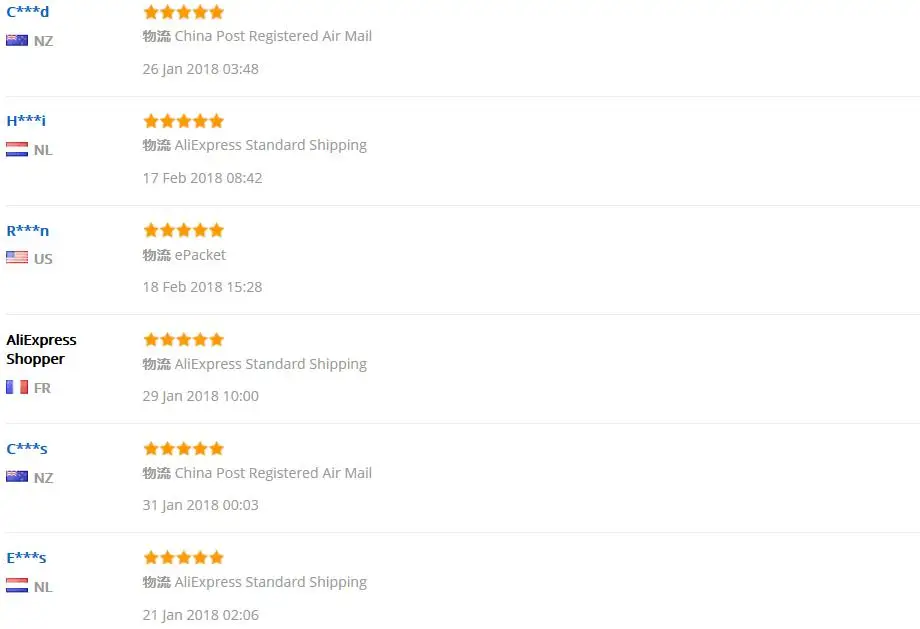Open reviewer profile R***n
Image resolution: width=920 pixels, height=629 pixels.
pos(28,231)
